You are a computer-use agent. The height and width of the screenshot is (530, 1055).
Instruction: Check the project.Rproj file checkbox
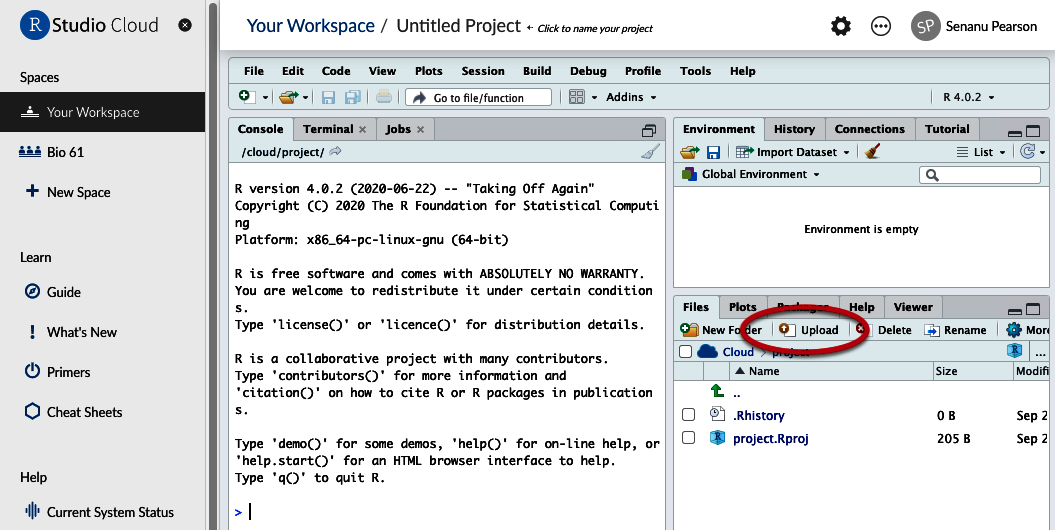coord(688,438)
